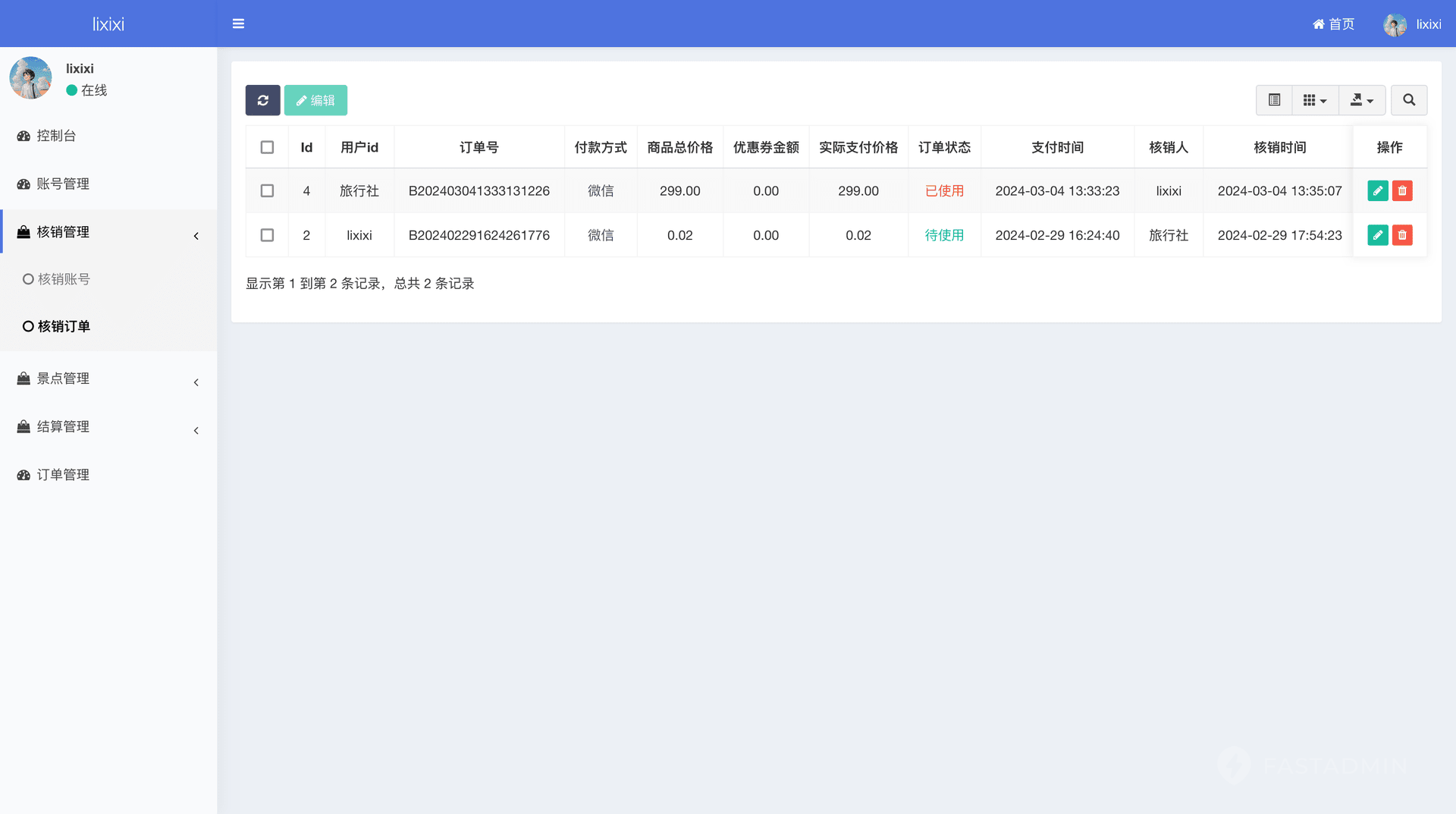Delete order row with Id 4
This screenshot has width=1456, height=814.
[x=1402, y=191]
